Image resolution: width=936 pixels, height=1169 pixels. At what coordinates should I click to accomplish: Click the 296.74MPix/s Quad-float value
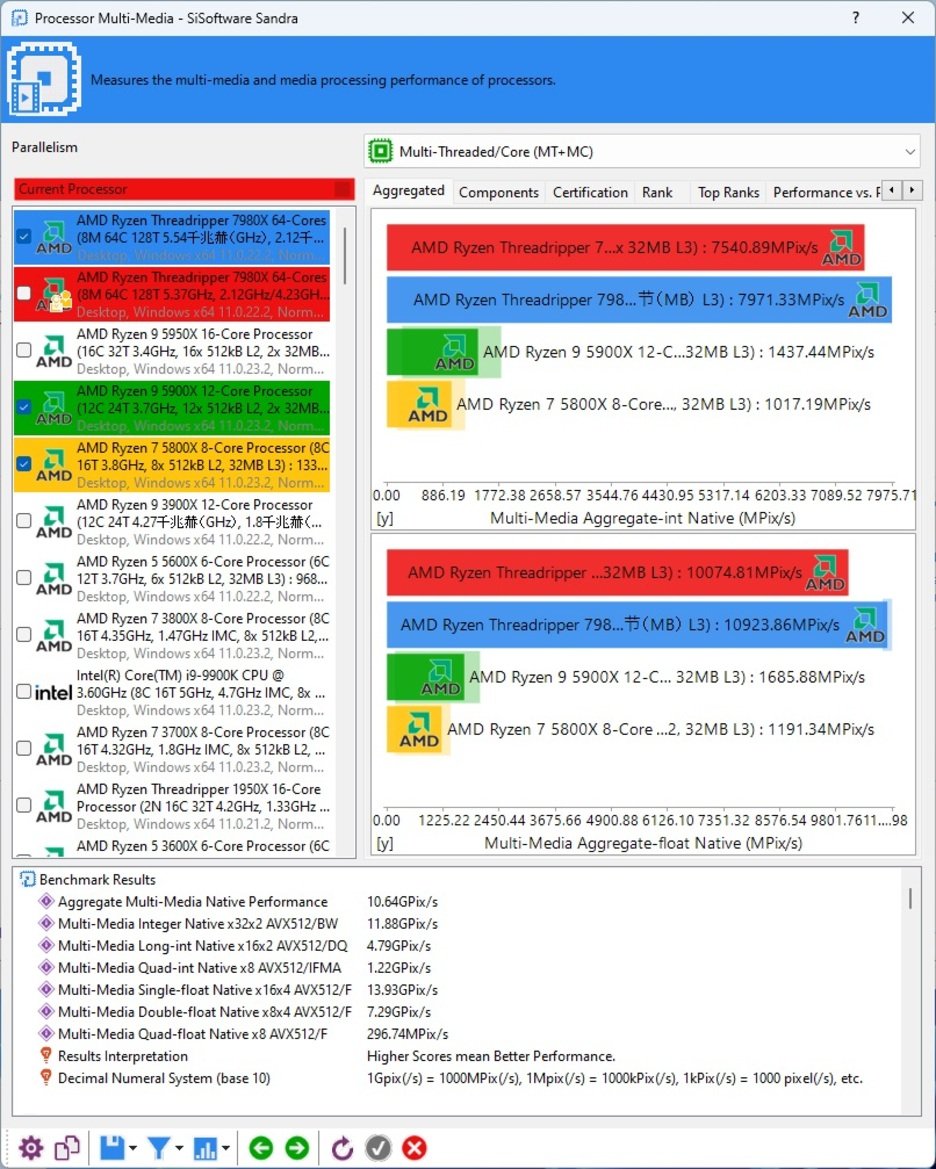[407, 1034]
